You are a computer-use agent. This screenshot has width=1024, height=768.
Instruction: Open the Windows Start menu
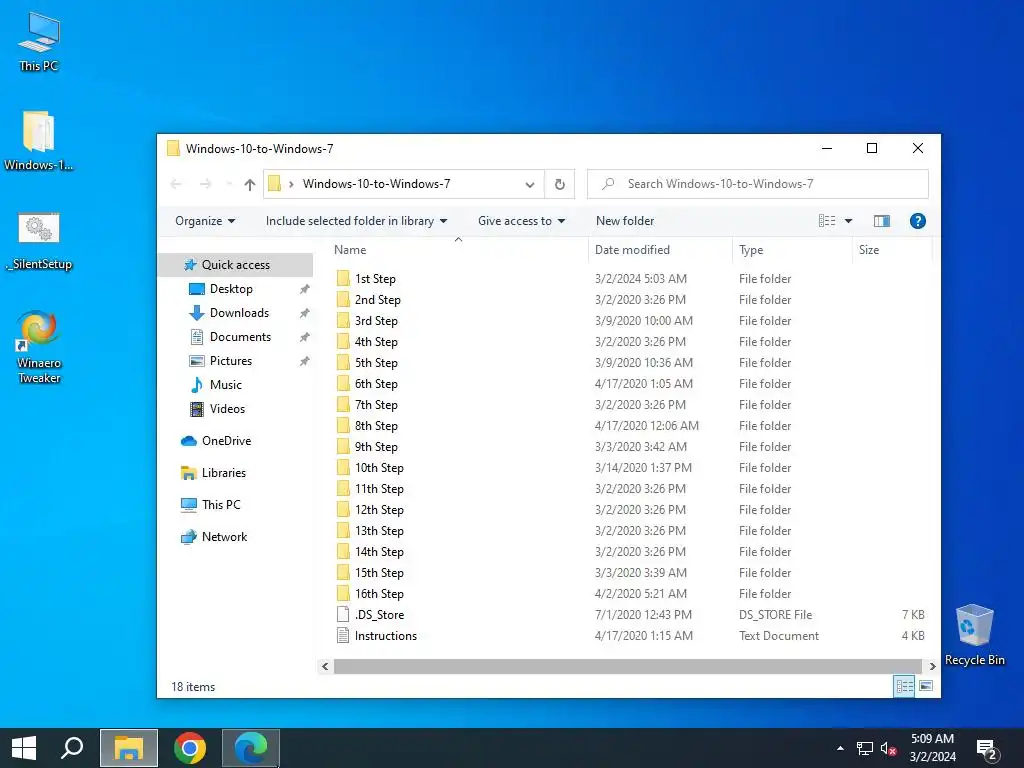point(24,748)
